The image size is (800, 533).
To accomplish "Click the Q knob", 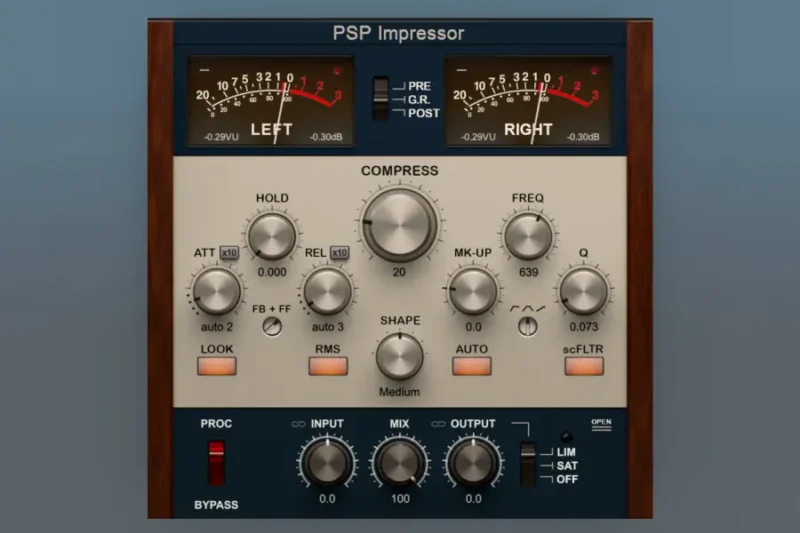I will (x=584, y=291).
